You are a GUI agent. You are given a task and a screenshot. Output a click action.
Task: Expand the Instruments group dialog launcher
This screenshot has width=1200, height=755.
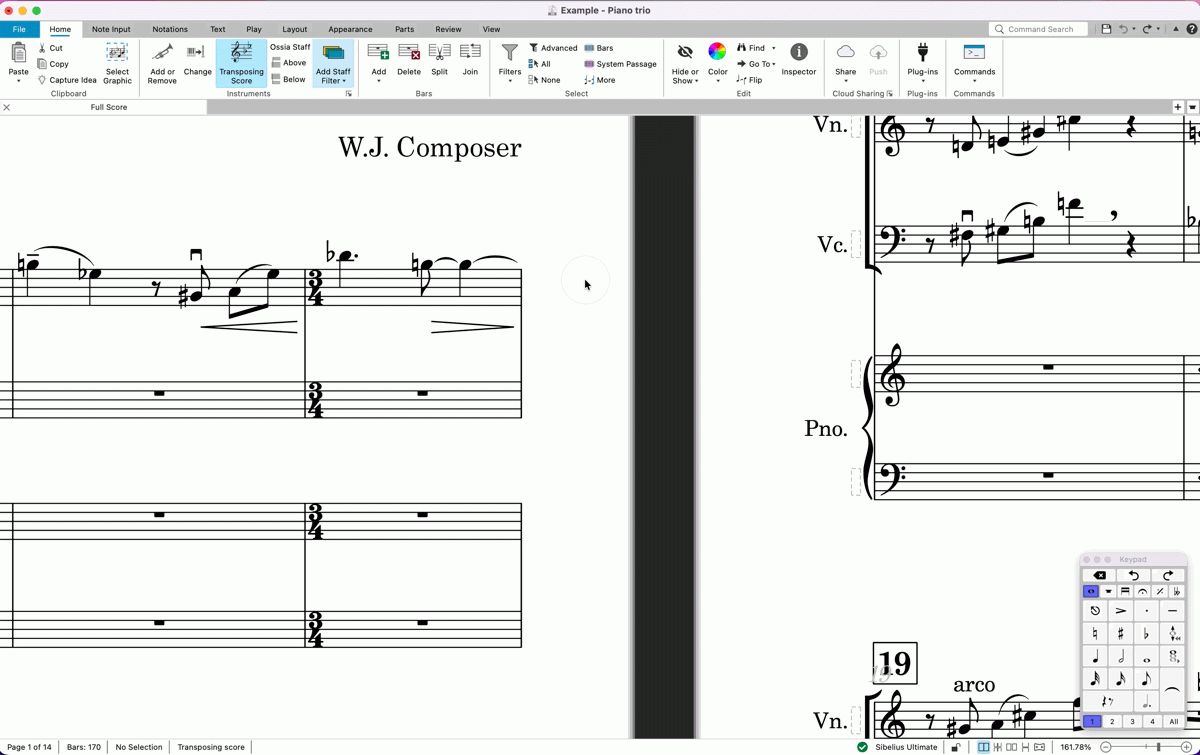349,94
